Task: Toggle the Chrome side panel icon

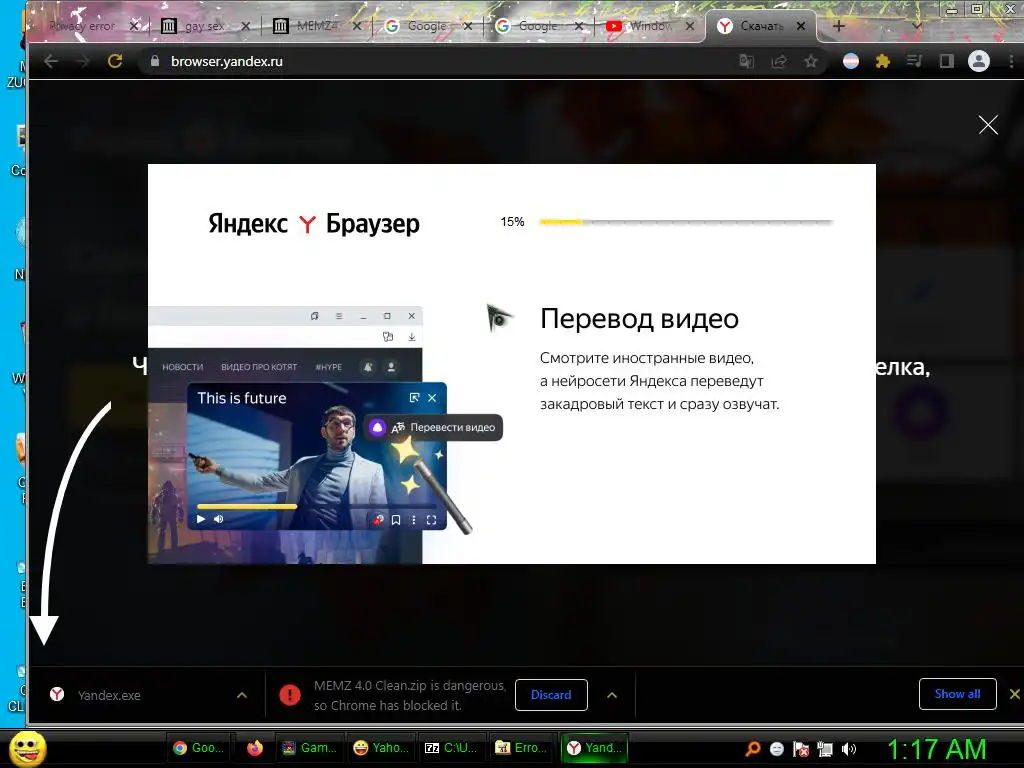Action: [946, 61]
